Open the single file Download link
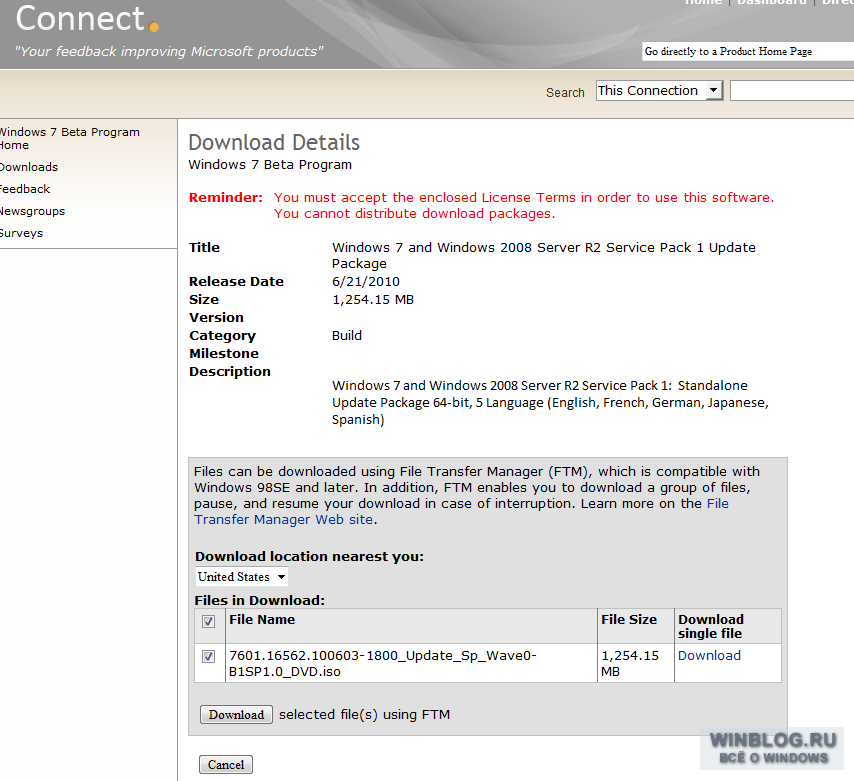The width and height of the screenshot is (854, 781). [709, 656]
